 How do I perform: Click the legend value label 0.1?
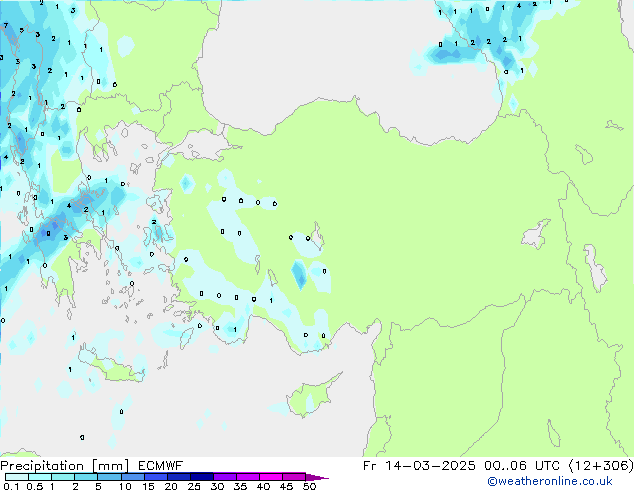click(11, 486)
